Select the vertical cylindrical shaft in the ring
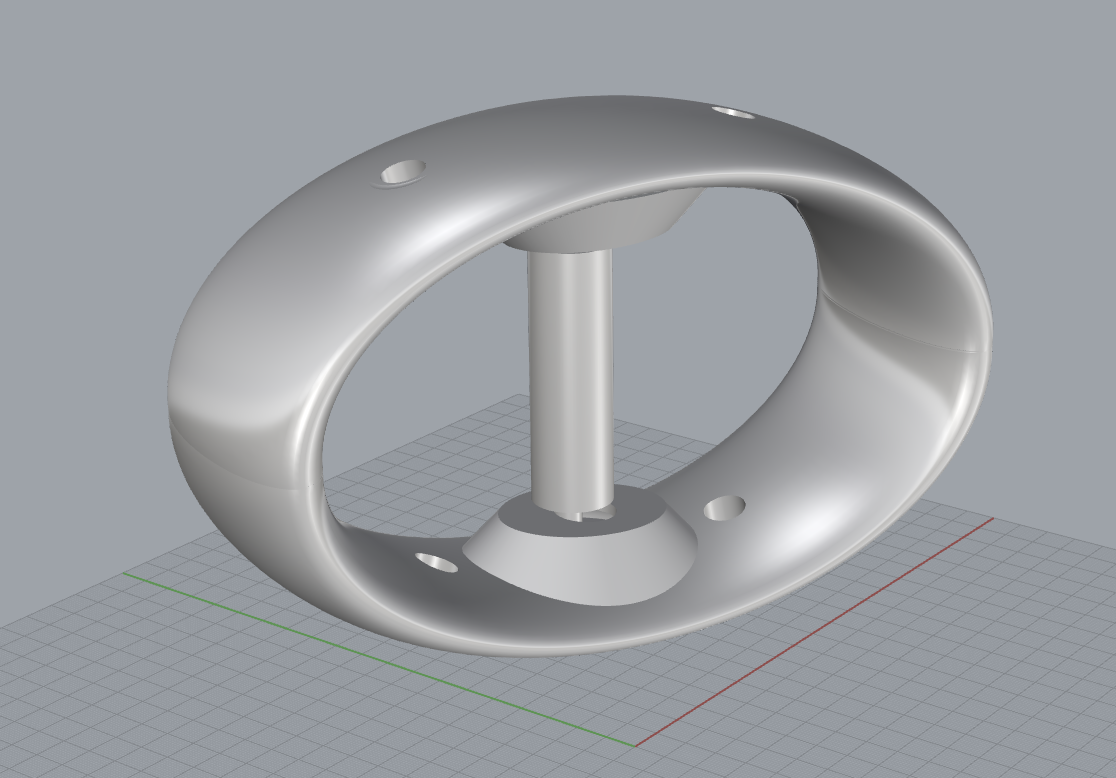The image size is (1116, 778). coord(571,379)
